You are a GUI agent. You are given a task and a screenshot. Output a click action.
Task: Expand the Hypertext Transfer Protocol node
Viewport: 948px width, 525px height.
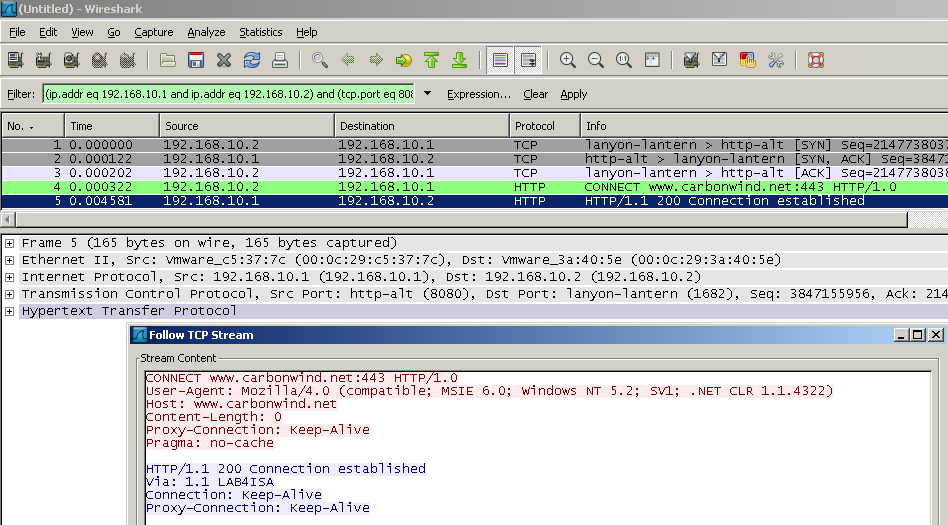[x=10, y=311]
